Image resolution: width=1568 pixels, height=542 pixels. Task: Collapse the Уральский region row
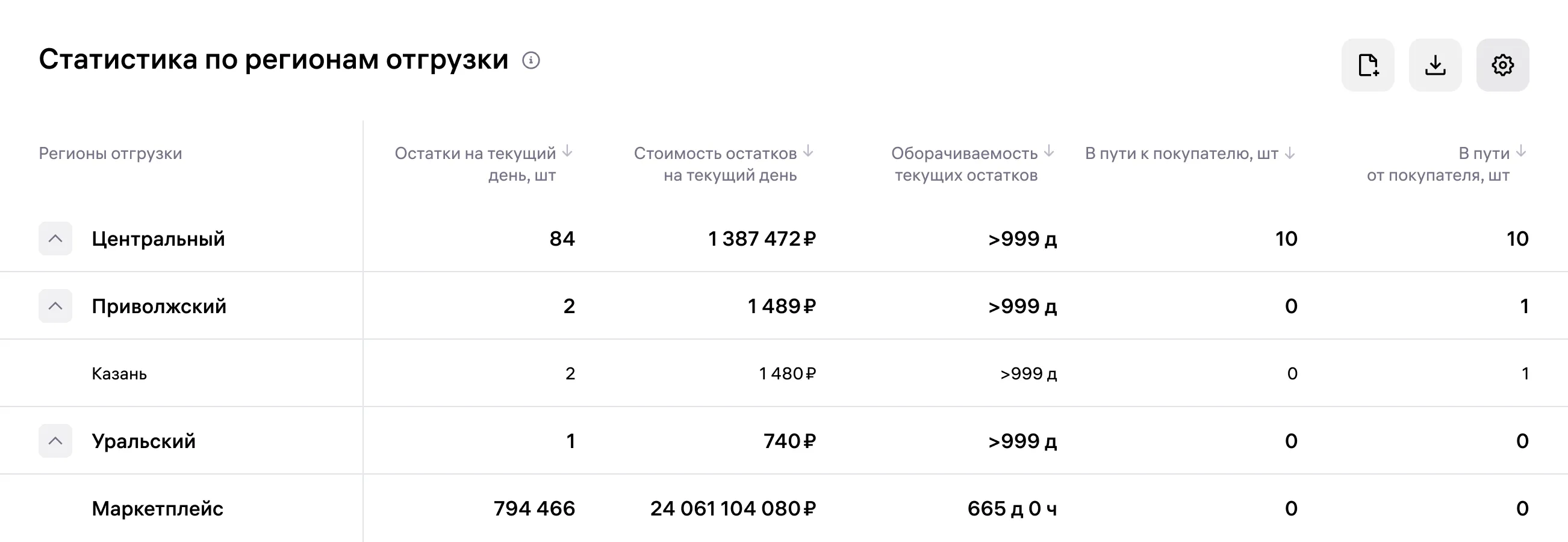click(55, 441)
